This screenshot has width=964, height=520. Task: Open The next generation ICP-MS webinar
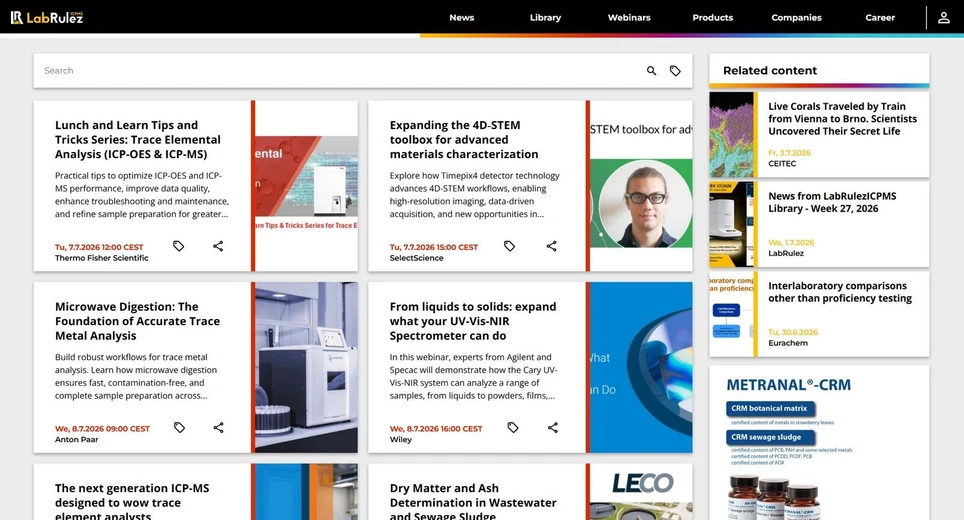pos(132,500)
